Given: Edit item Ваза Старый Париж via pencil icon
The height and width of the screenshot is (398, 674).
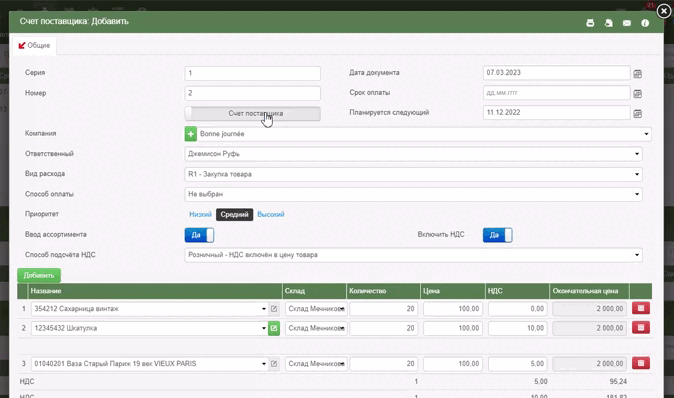Looking at the screenshot, I should [274, 364].
